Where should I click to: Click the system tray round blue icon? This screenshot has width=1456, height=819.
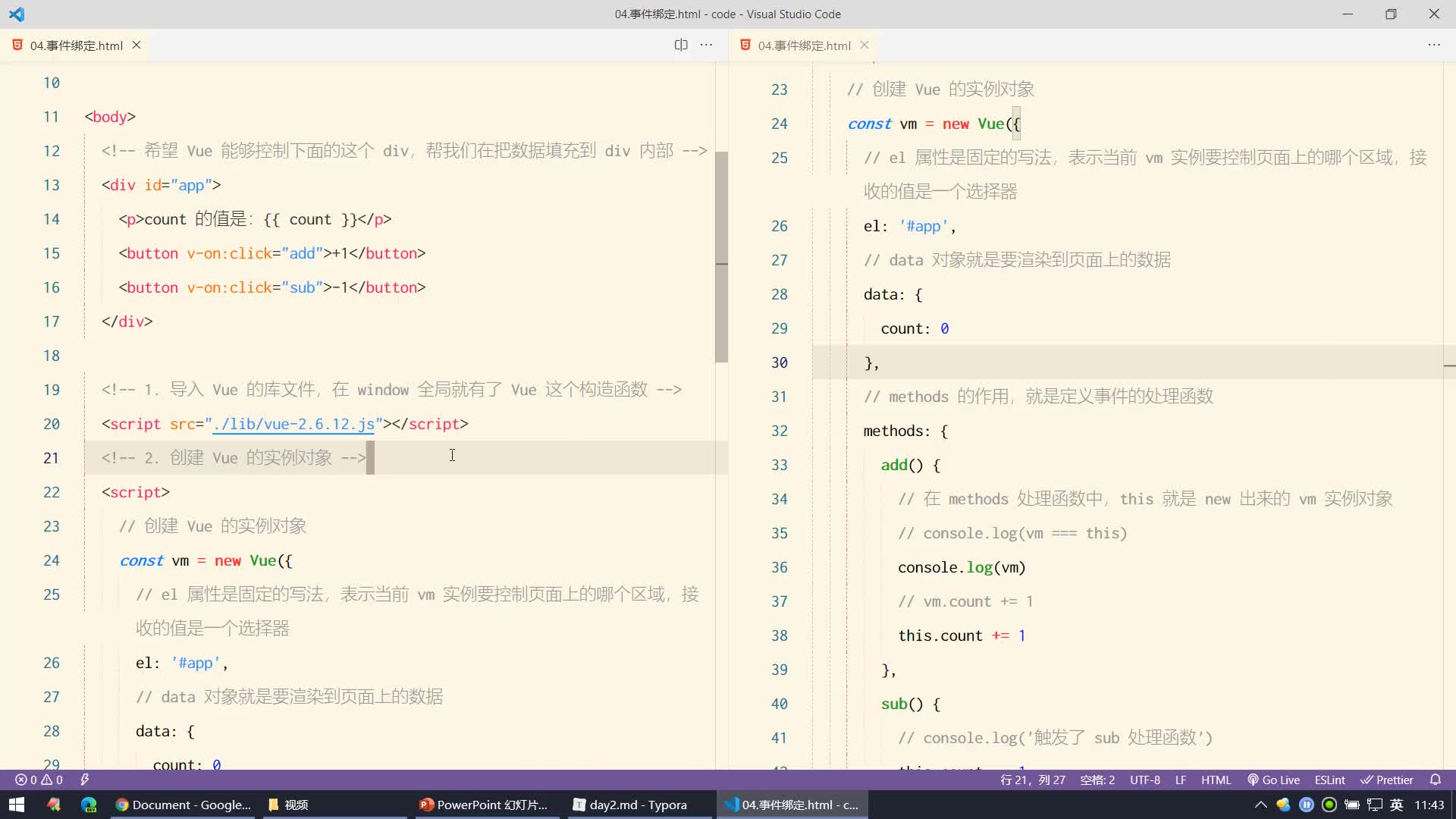1306,805
